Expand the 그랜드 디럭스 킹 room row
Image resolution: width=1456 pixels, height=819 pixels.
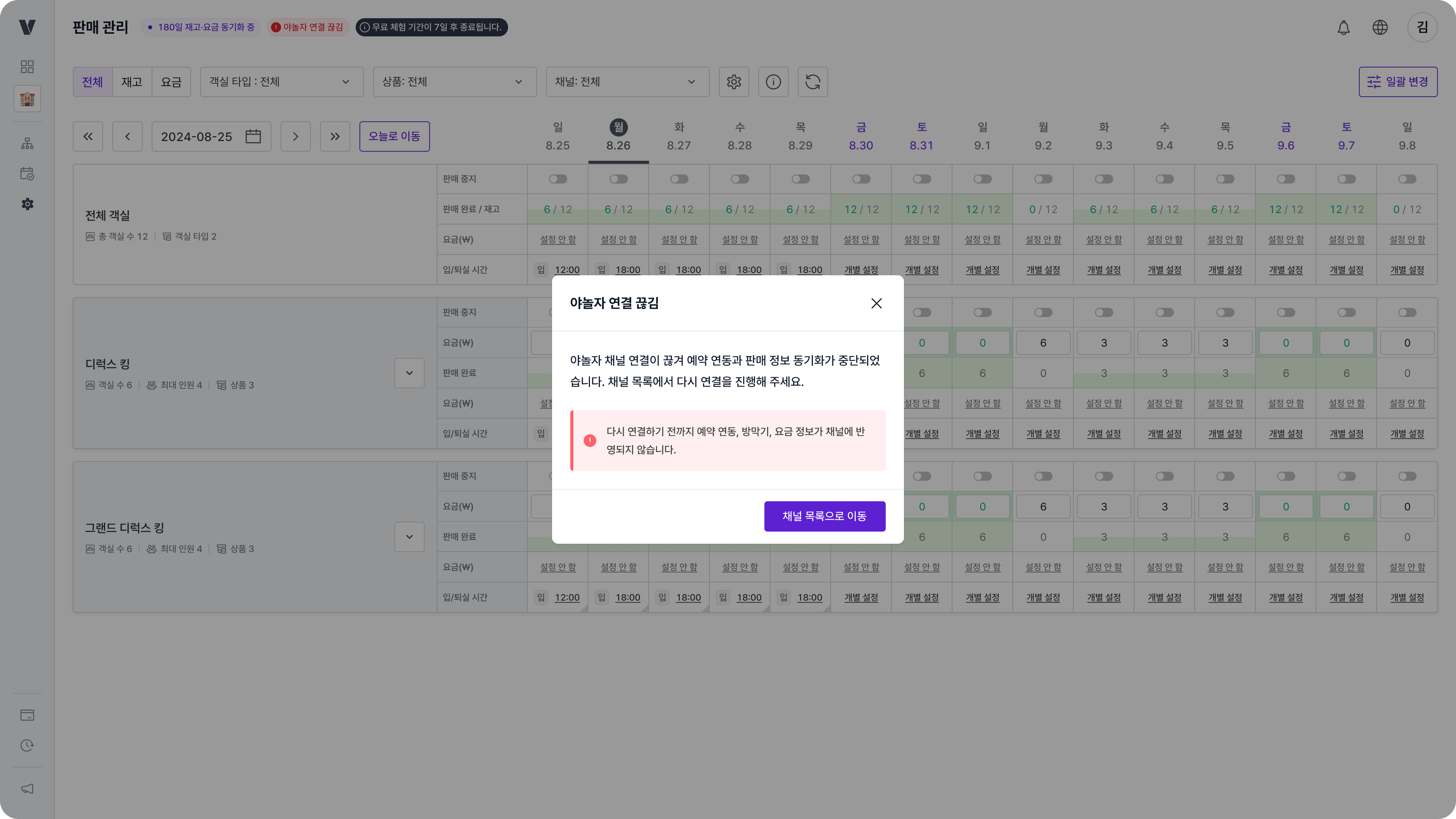[x=409, y=537]
